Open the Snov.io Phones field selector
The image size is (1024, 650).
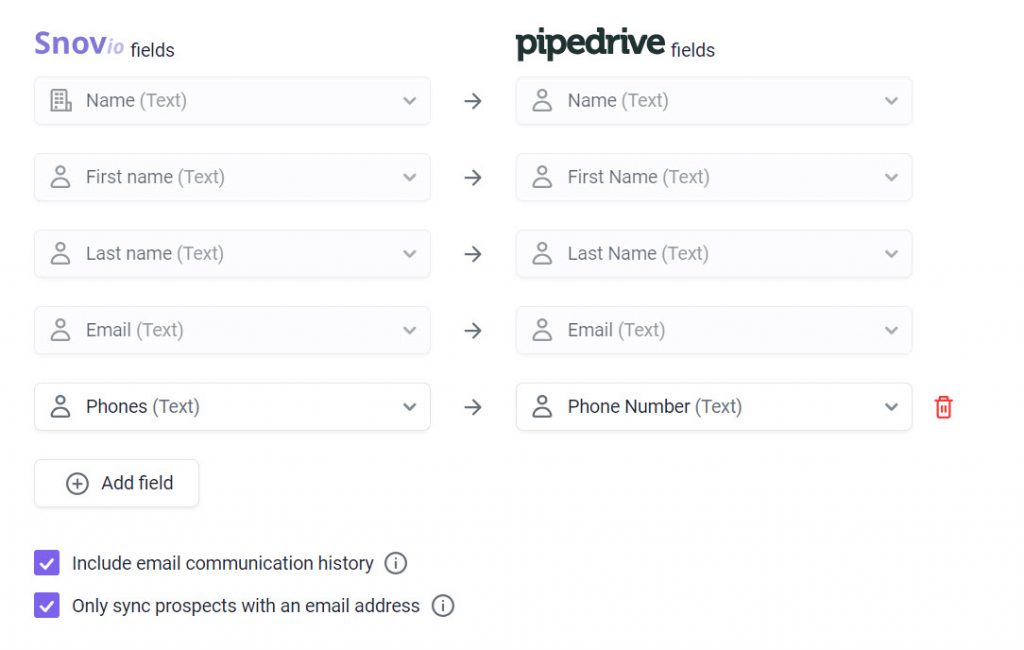pos(409,406)
